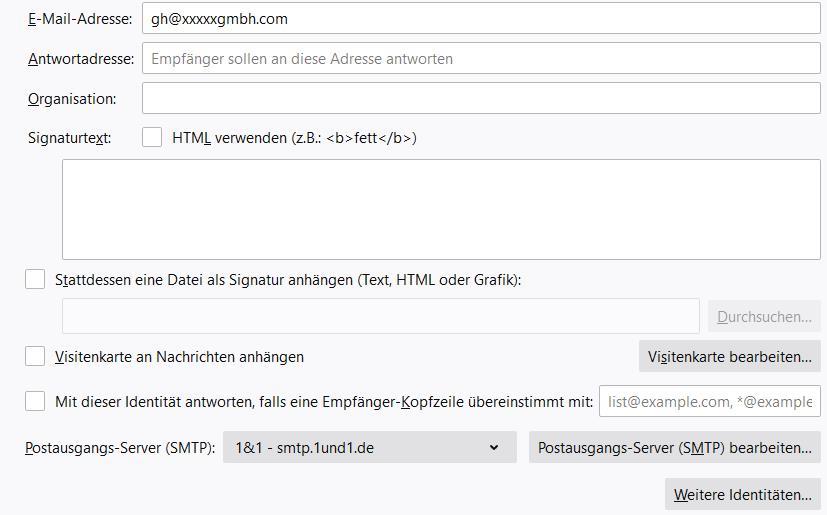Open Visitenkarte bearbeiten... dialog

(729, 356)
